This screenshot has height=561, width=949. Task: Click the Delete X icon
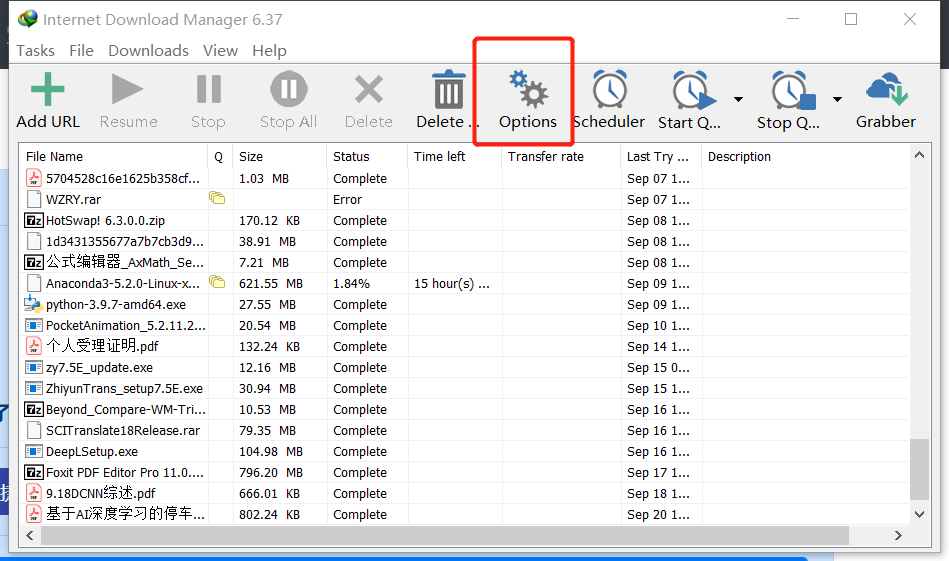pyautogui.click(x=369, y=90)
